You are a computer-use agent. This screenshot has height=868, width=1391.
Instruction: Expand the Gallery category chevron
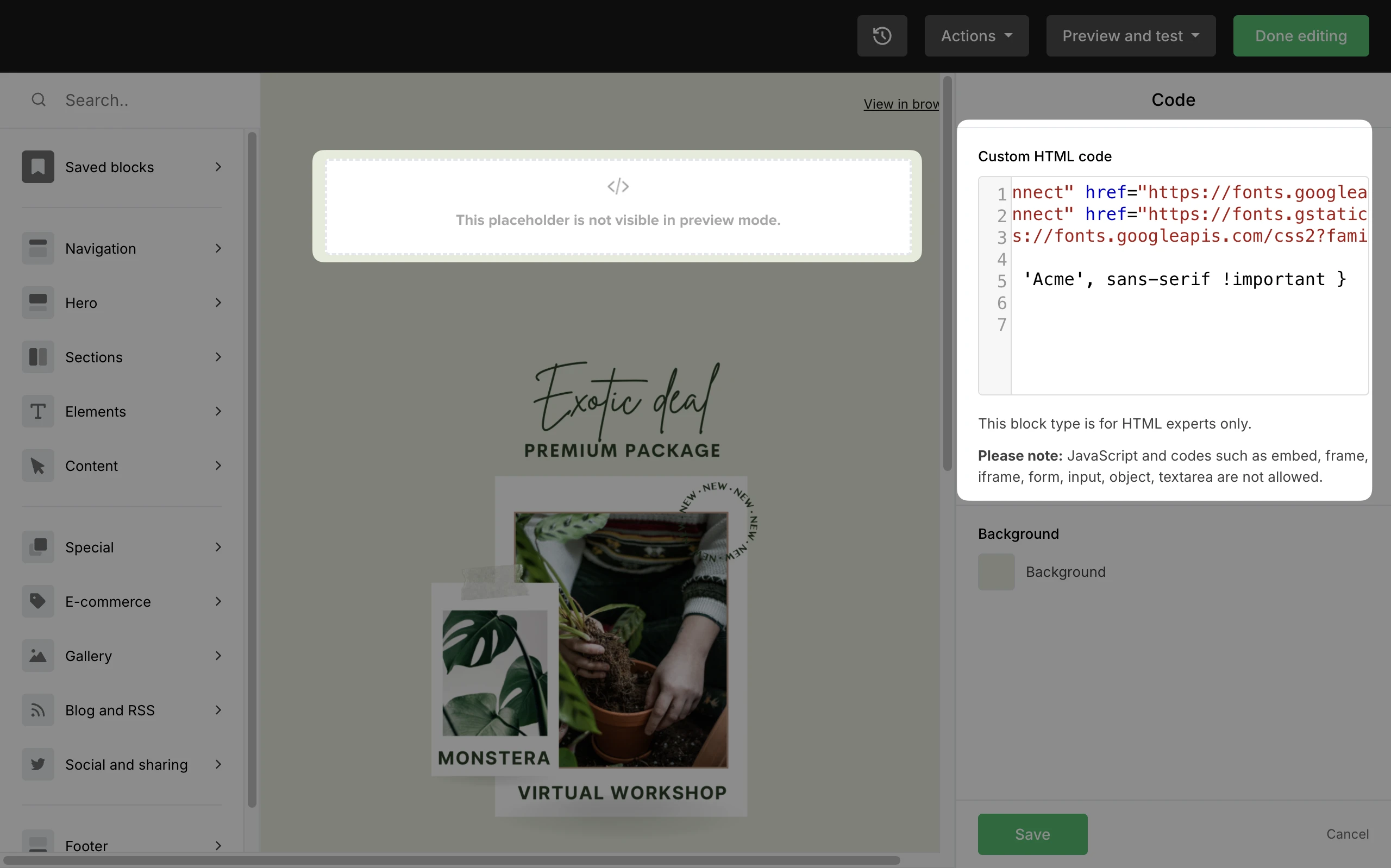218,656
